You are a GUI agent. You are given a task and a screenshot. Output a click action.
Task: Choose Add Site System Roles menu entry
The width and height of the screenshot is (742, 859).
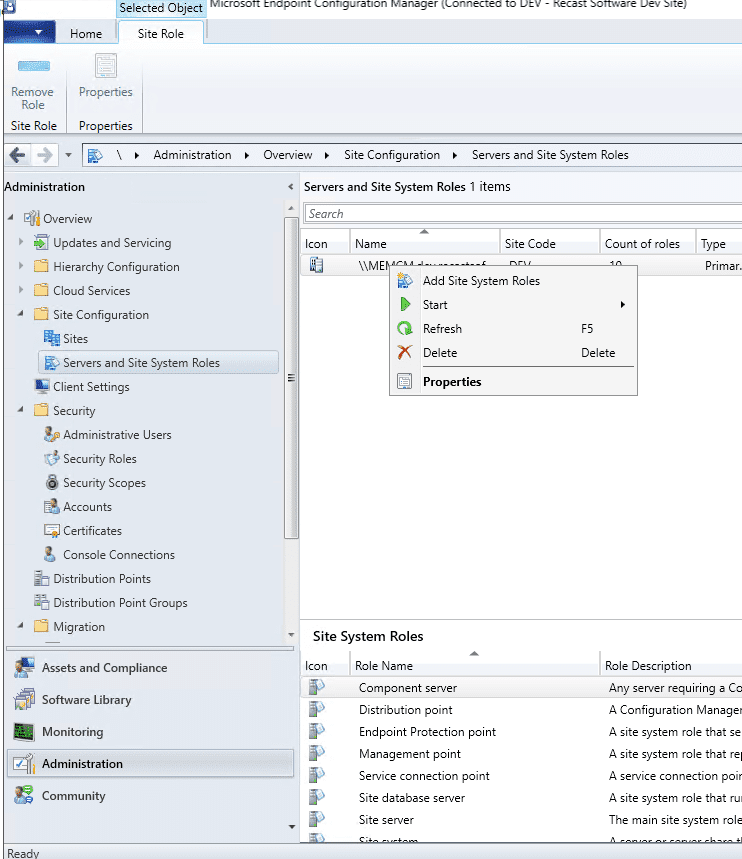[481, 281]
